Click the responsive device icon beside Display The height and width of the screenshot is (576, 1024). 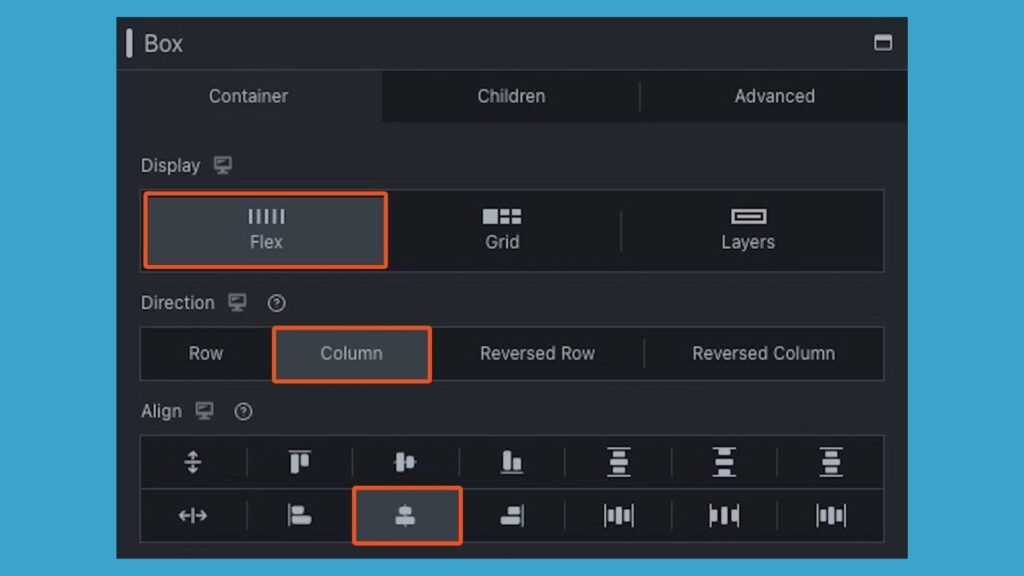point(223,166)
